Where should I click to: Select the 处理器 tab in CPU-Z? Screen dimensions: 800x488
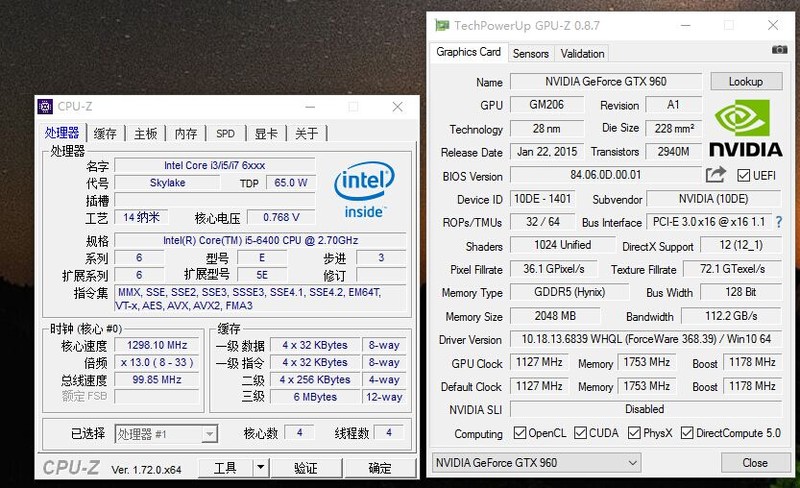tap(62, 133)
